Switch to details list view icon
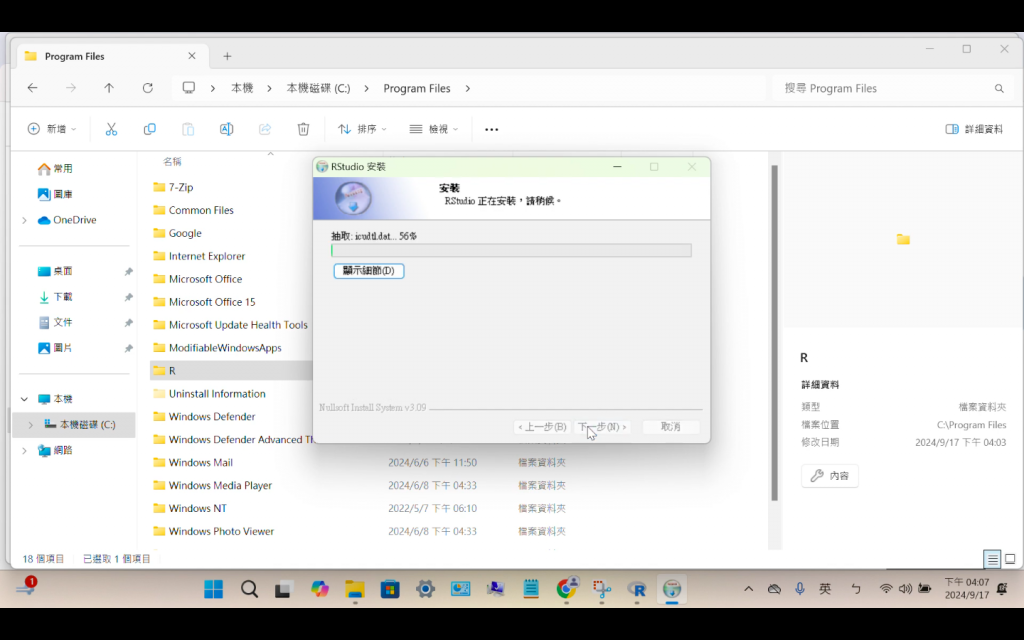Viewport: 1024px width, 640px height. (x=993, y=559)
